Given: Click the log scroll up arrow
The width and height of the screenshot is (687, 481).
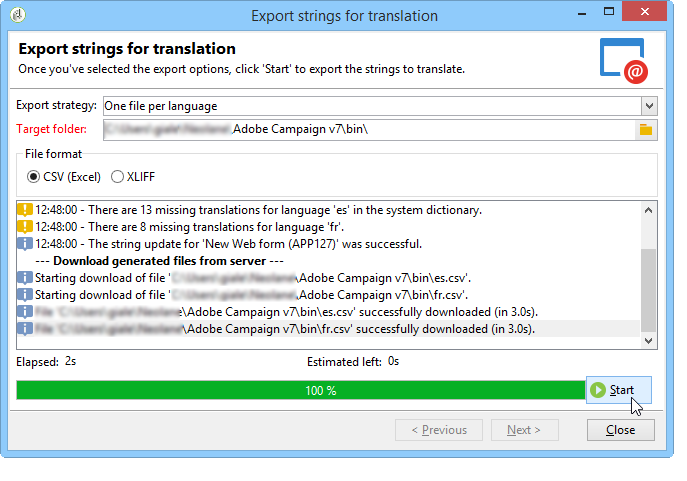Looking at the screenshot, I should point(649,210).
